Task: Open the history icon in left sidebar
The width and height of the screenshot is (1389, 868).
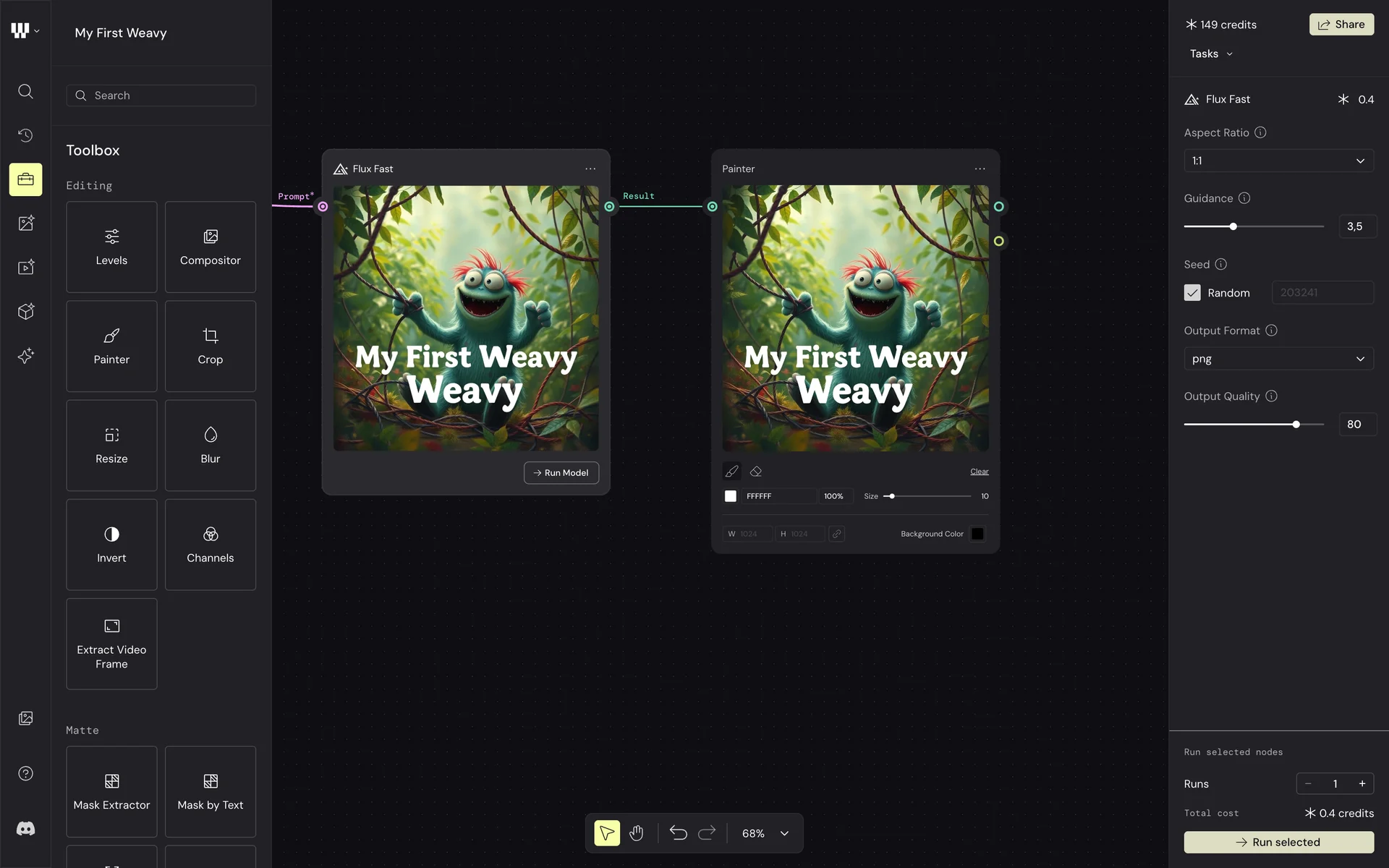Action: [x=25, y=135]
